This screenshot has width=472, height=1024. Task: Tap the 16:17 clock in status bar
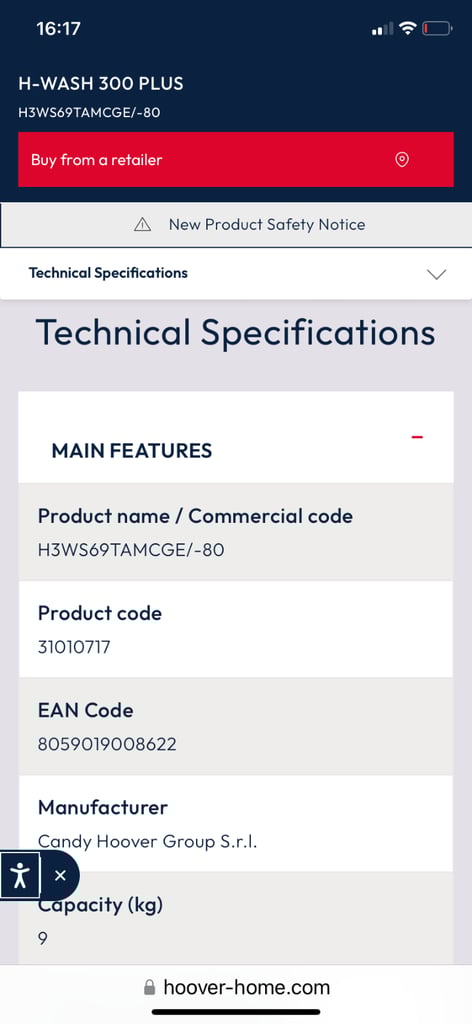click(x=58, y=29)
